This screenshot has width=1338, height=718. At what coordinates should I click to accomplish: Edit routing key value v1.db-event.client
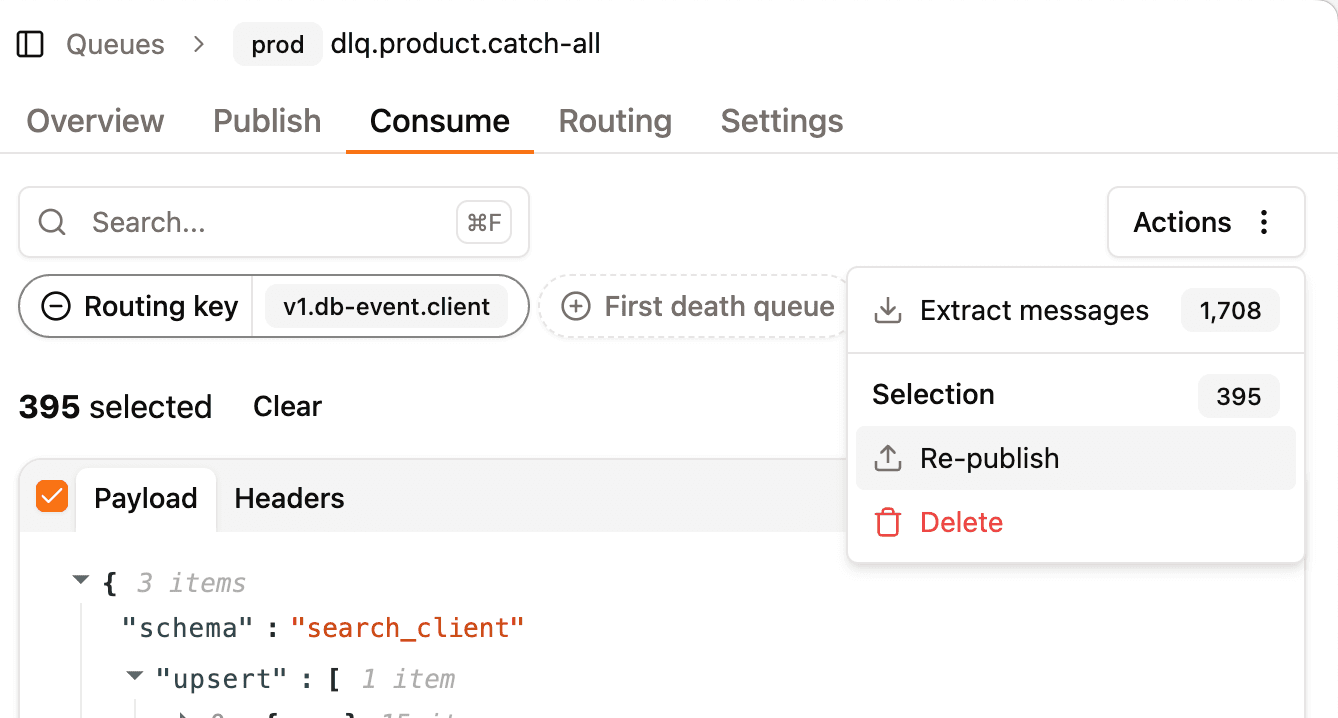click(x=386, y=306)
